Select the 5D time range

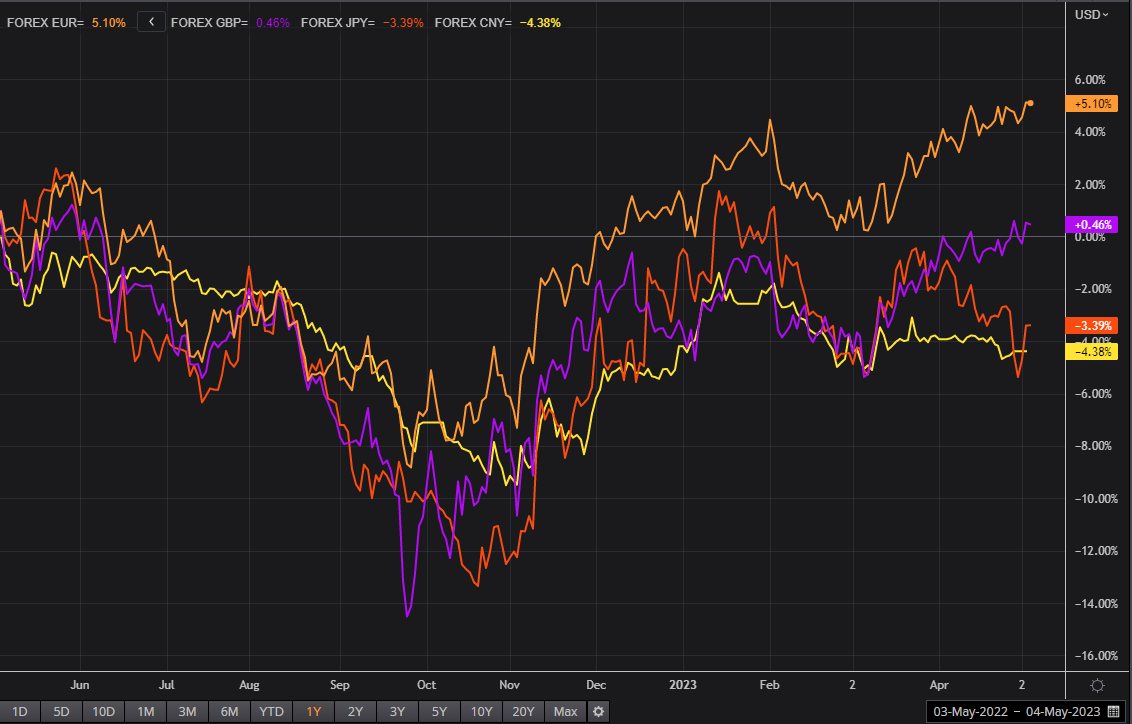click(x=61, y=711)
